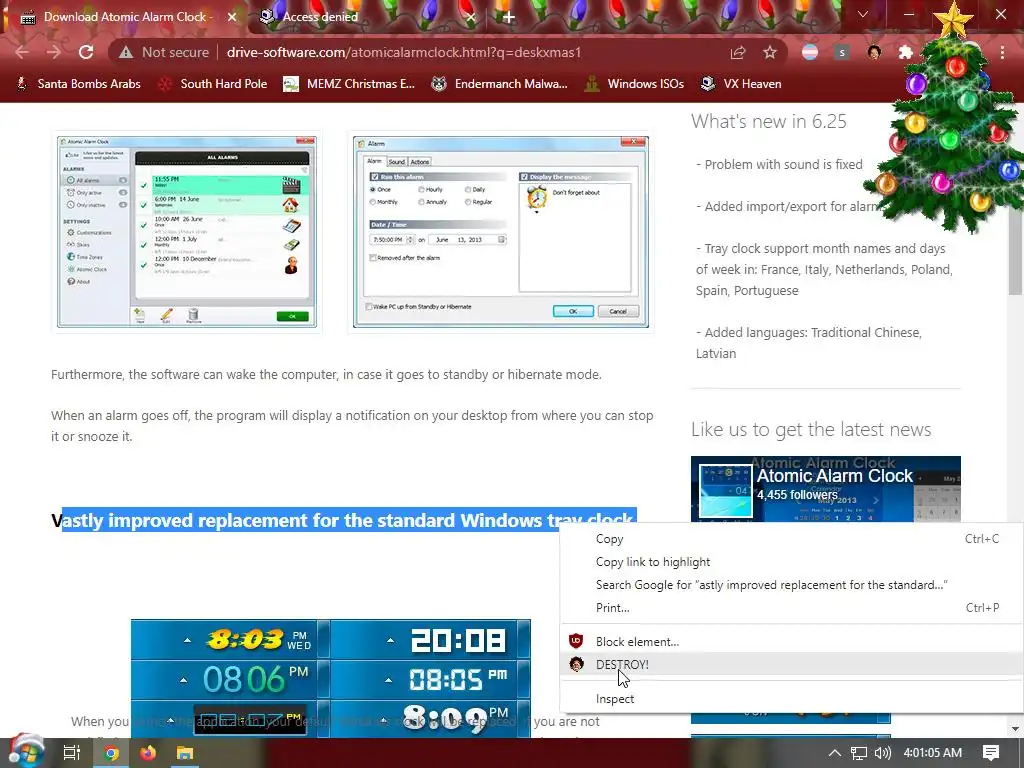
Task: Switch to the Access denied tab
Action: coord(366,17)
